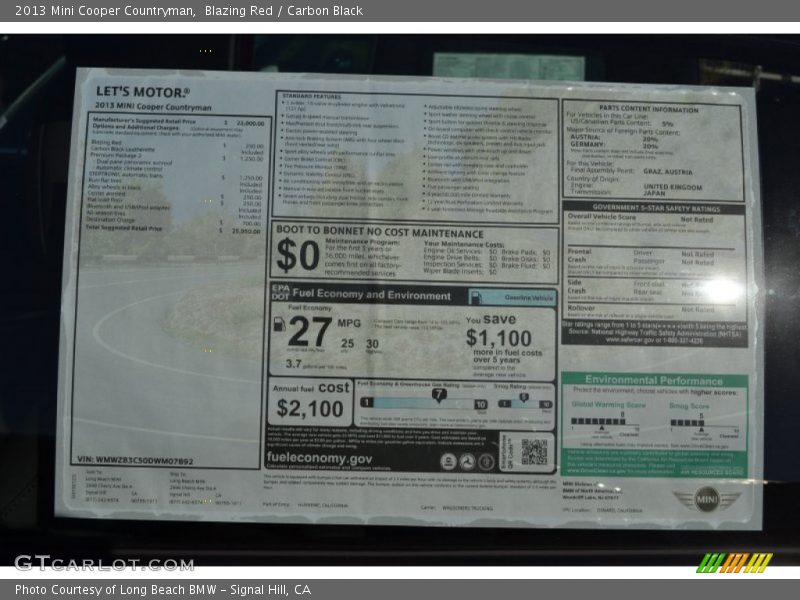The width and height of the screenshot is (800, 600).
Task: Click the STANDARD FEATURES heading
Action: (x=312, y=96)
